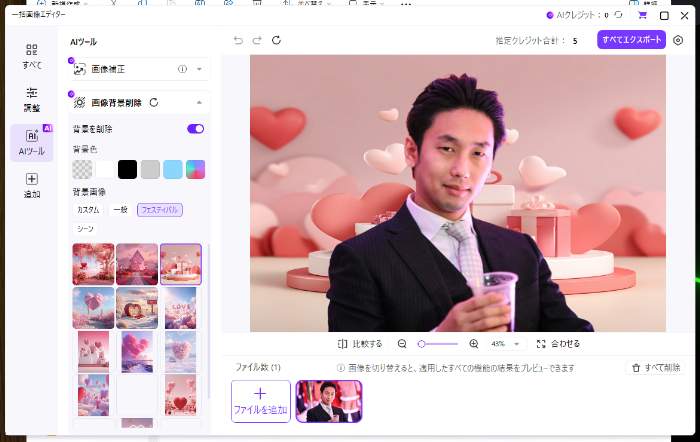Open the 調整 adjustments sidebar panel

pyautogui.click(x=32, y=98)
